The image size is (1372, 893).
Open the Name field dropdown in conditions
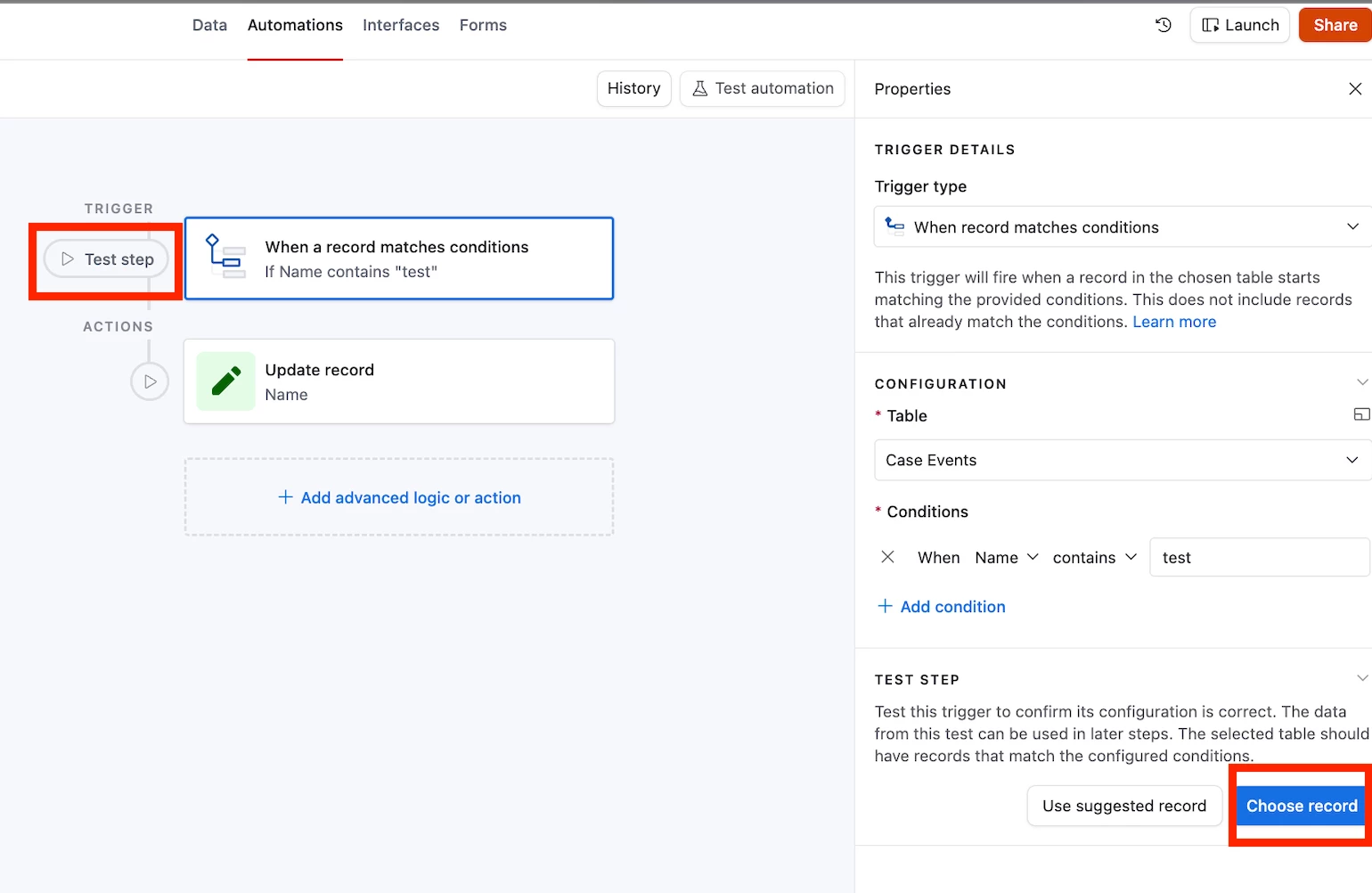coord(1007,558)
